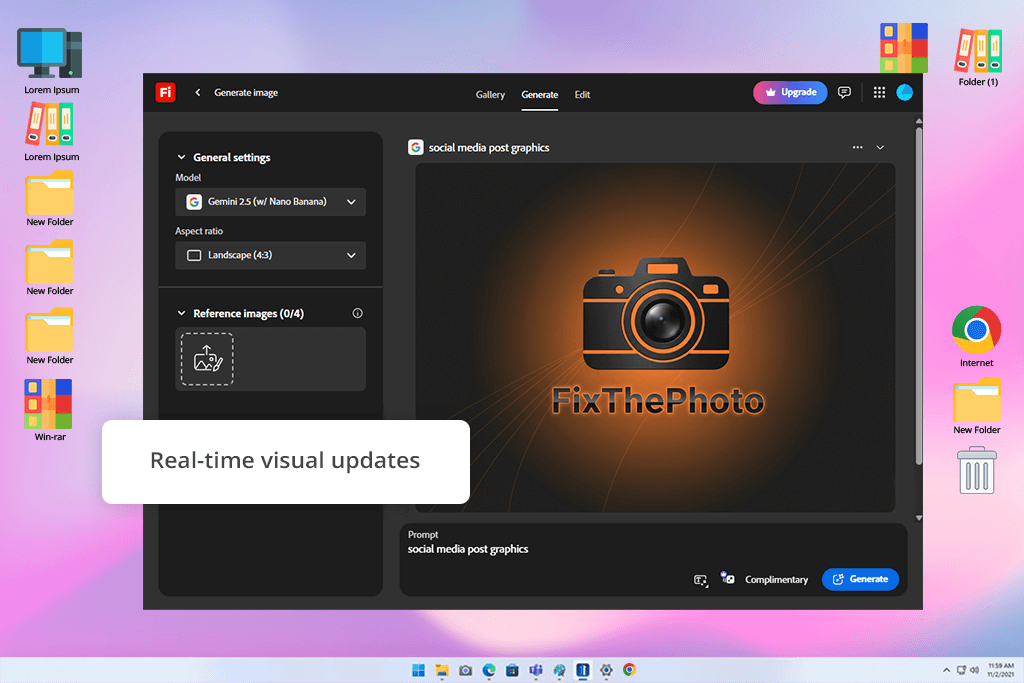Click the volume speaker tray icon
This screenshot has width=1024, height=683.
pyautogui.click(x=974, y=670)
